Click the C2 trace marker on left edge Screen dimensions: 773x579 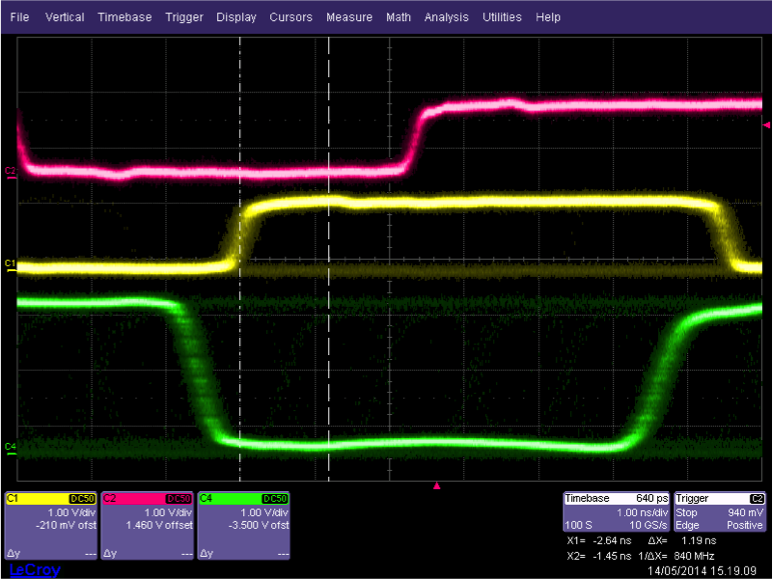pyautogui.click(x=10, y=171)
